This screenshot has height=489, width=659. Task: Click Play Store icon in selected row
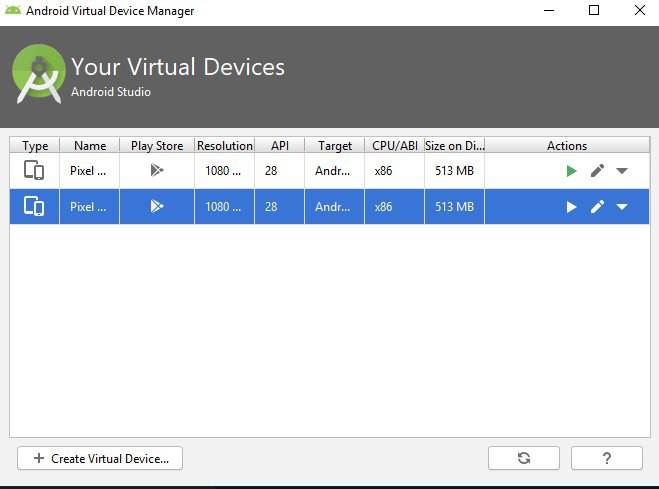pyautogui.click(x=157, y=206)
